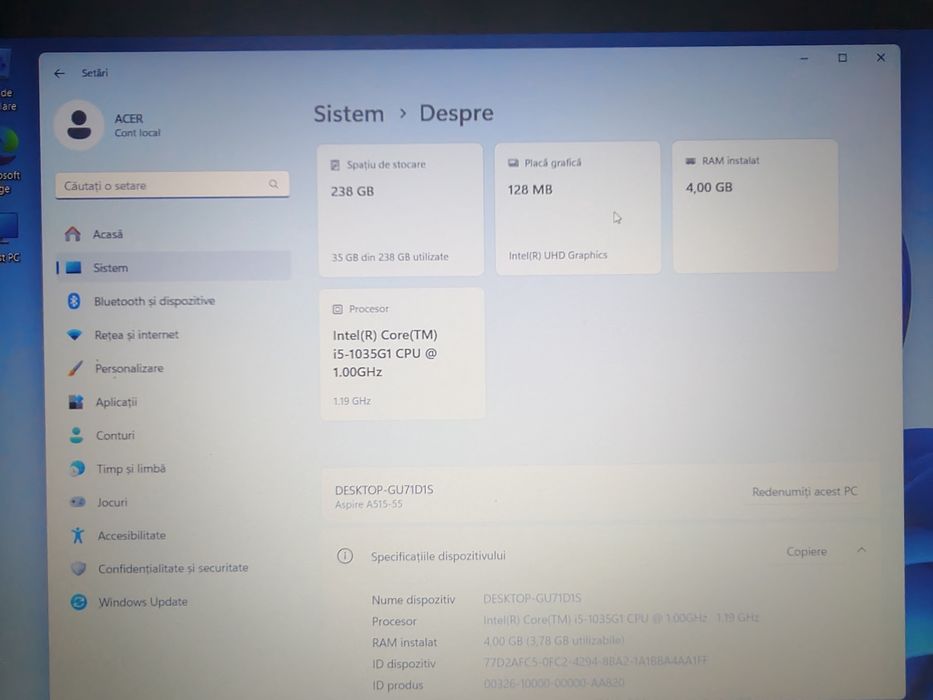
Task: Open the Intel(R) UHD Graphics card
Action: tap(578, 208)
